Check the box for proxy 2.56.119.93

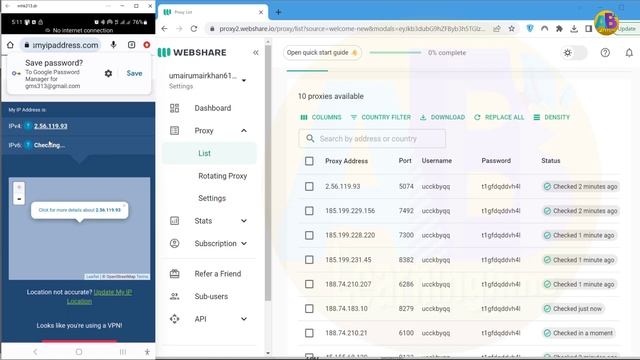tap(309, 187)
